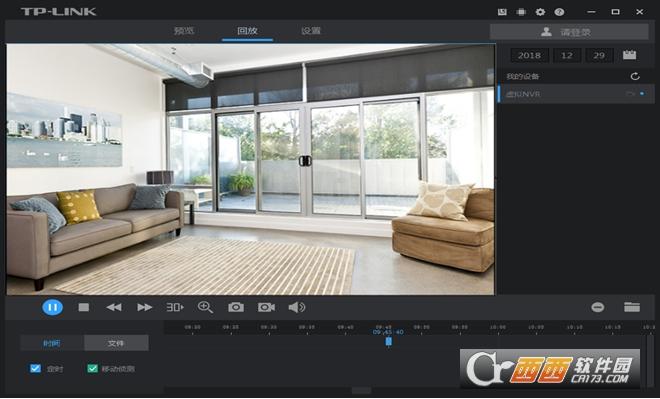The width and height of the screenshot is (660, 399).
Task: Mute audio using the speaker icon
Action: (297, 307)
